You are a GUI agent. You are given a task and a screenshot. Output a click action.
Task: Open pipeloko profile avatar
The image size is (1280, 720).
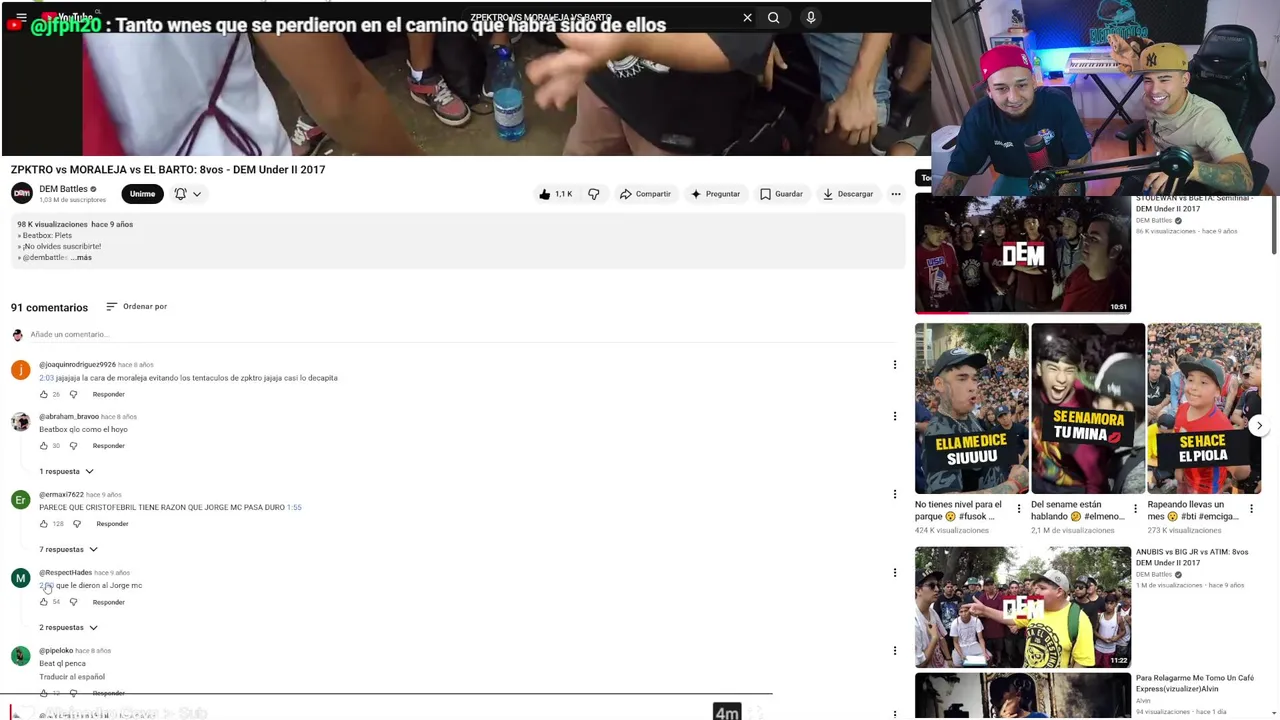click(x=21, y=656)
